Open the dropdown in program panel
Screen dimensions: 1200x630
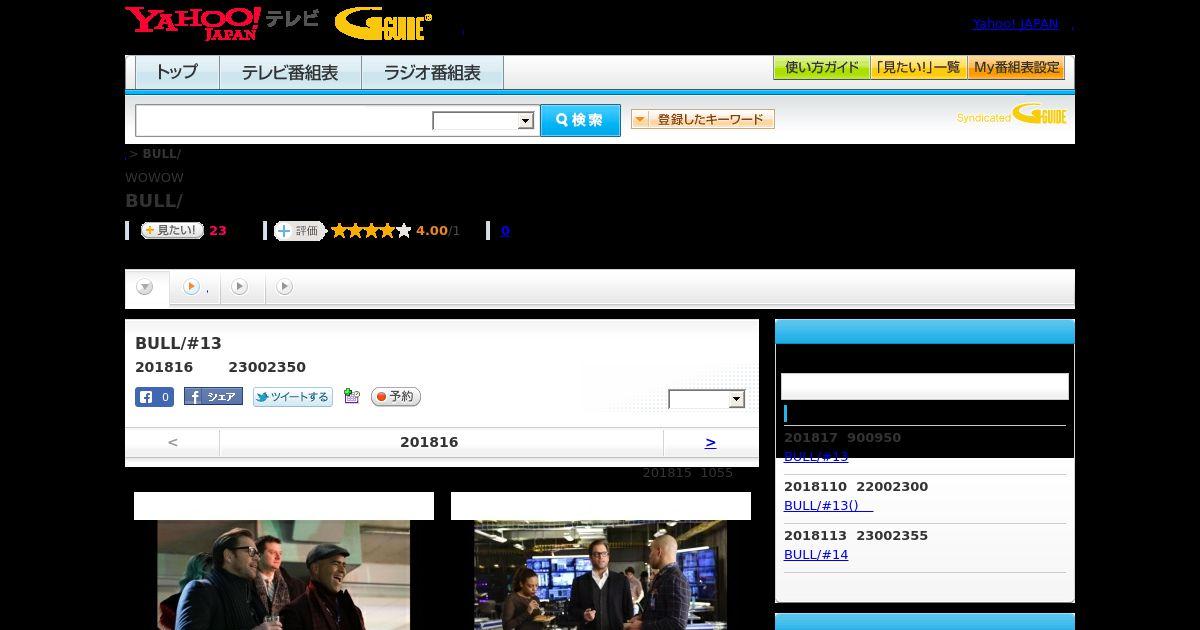(x=707, y=399)
